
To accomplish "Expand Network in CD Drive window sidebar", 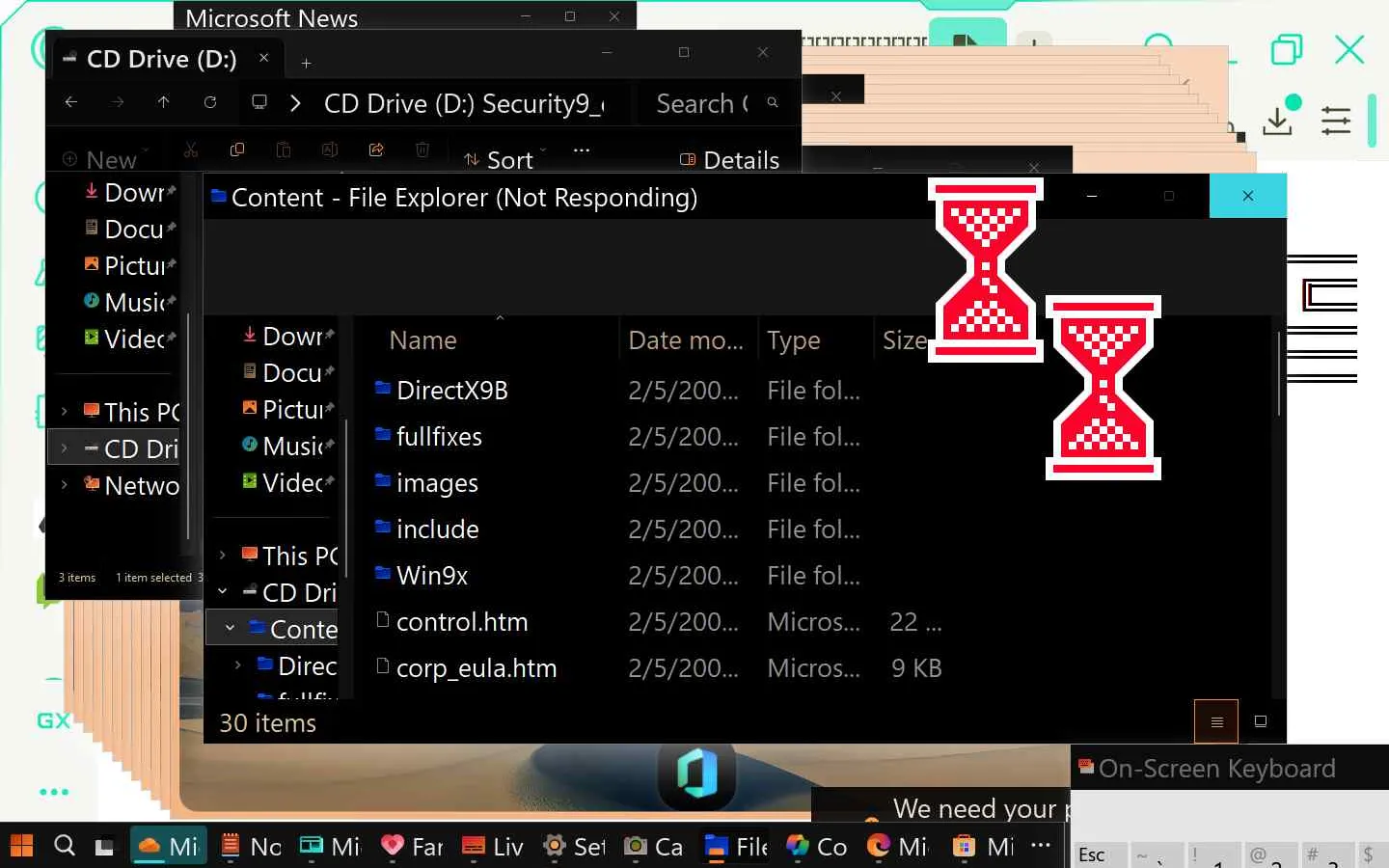I will click(65, 485).
